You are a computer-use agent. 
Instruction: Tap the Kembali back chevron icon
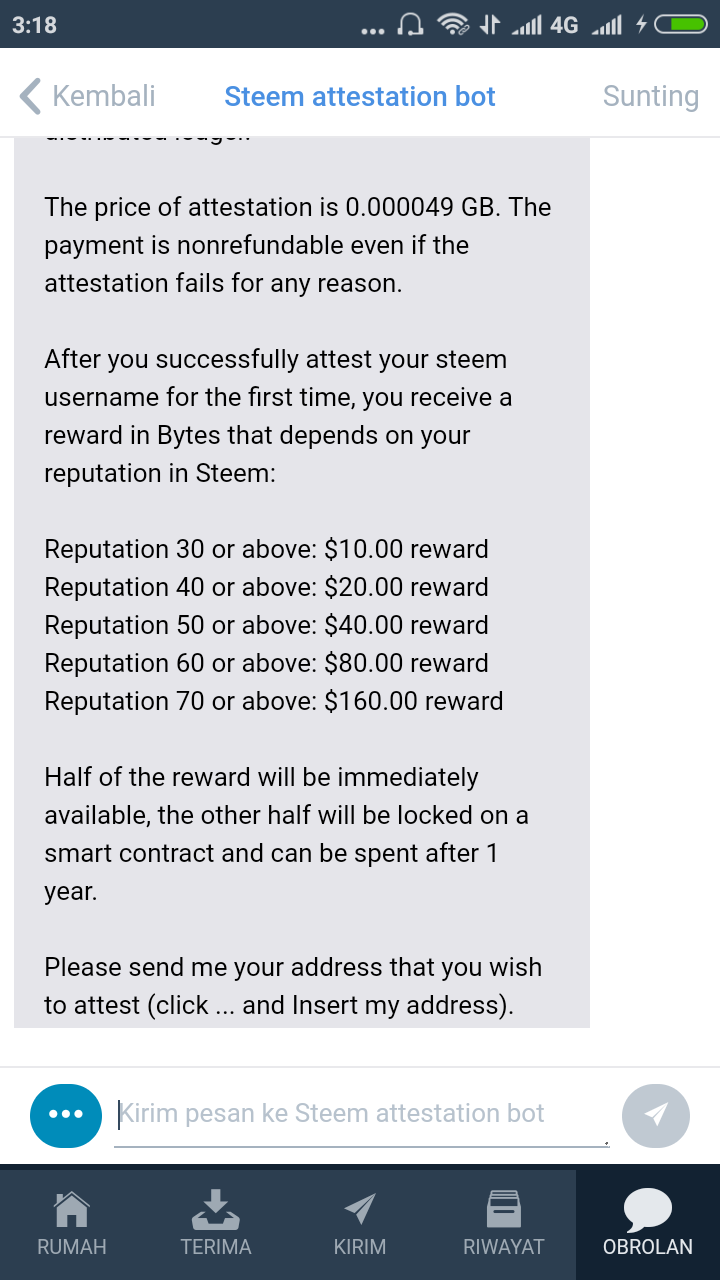31,96
